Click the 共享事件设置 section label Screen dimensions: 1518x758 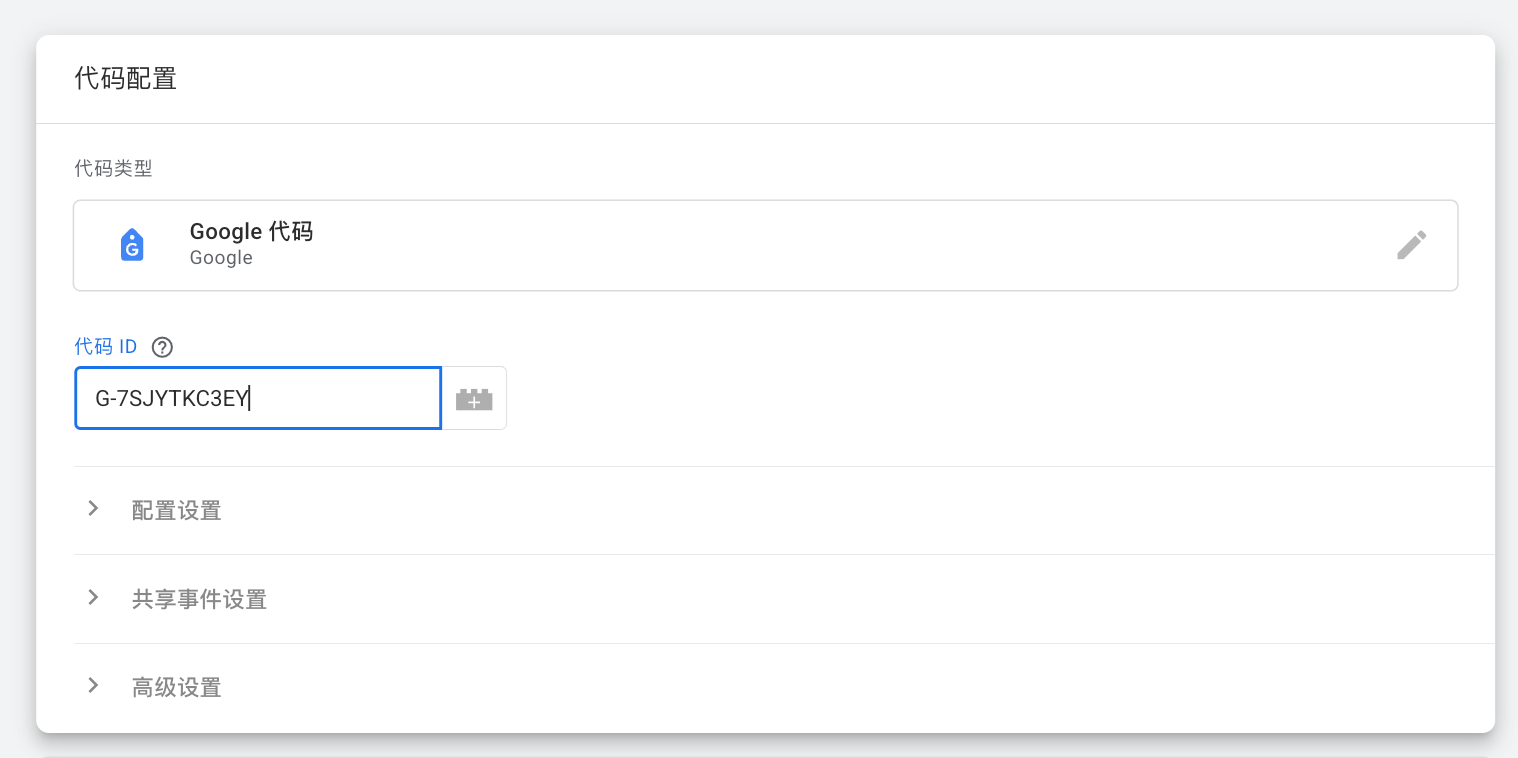pyautogui.click(x=199, y=600)
